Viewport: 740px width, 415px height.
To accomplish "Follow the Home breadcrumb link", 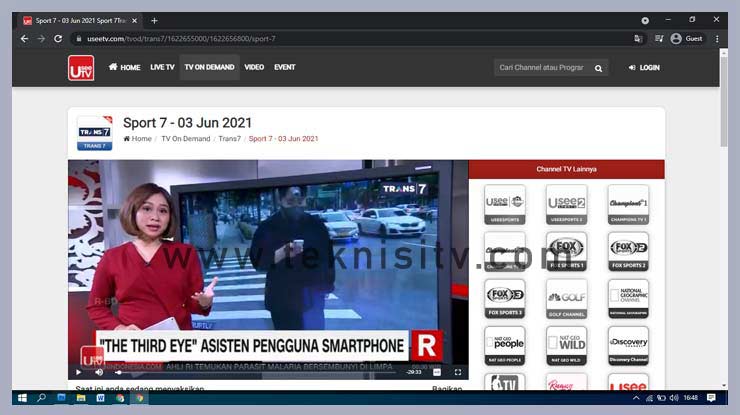I will [x=137, y=139].
